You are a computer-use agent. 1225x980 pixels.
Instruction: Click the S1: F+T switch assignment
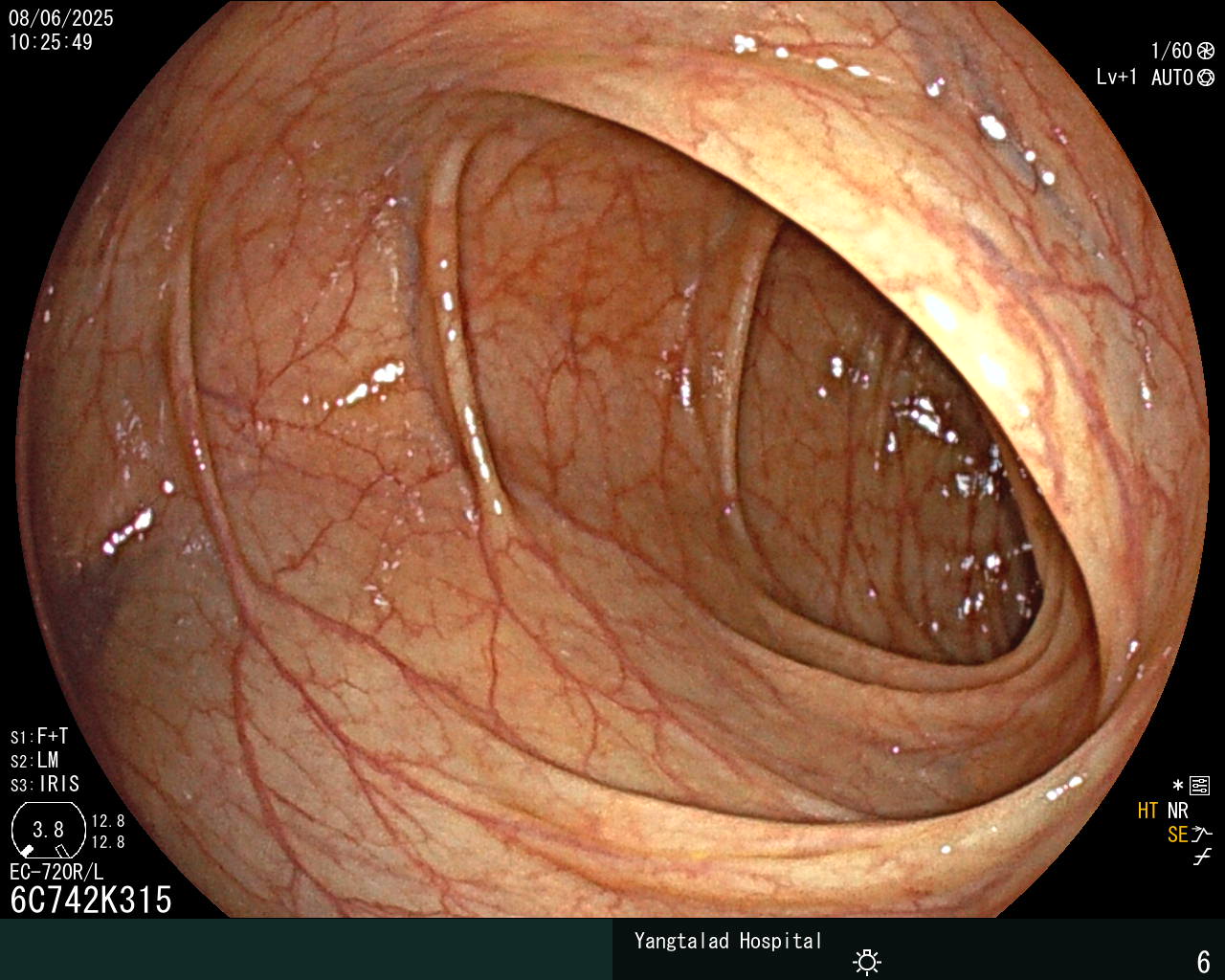pos(39,736)
